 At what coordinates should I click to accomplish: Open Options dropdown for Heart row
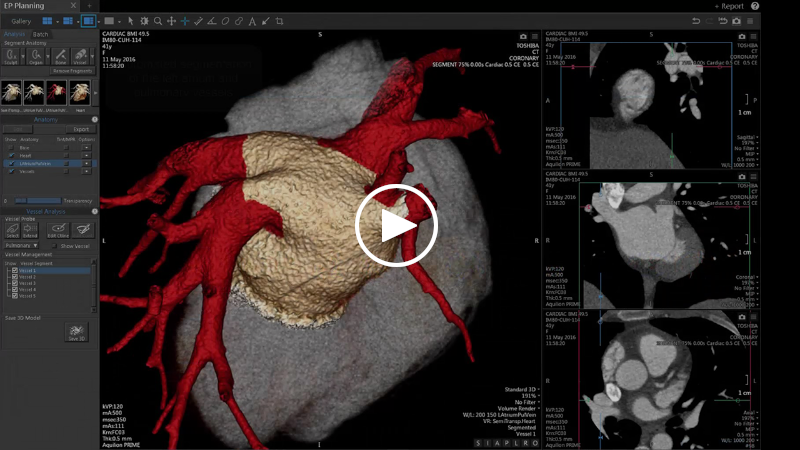[x=86, y=156]
